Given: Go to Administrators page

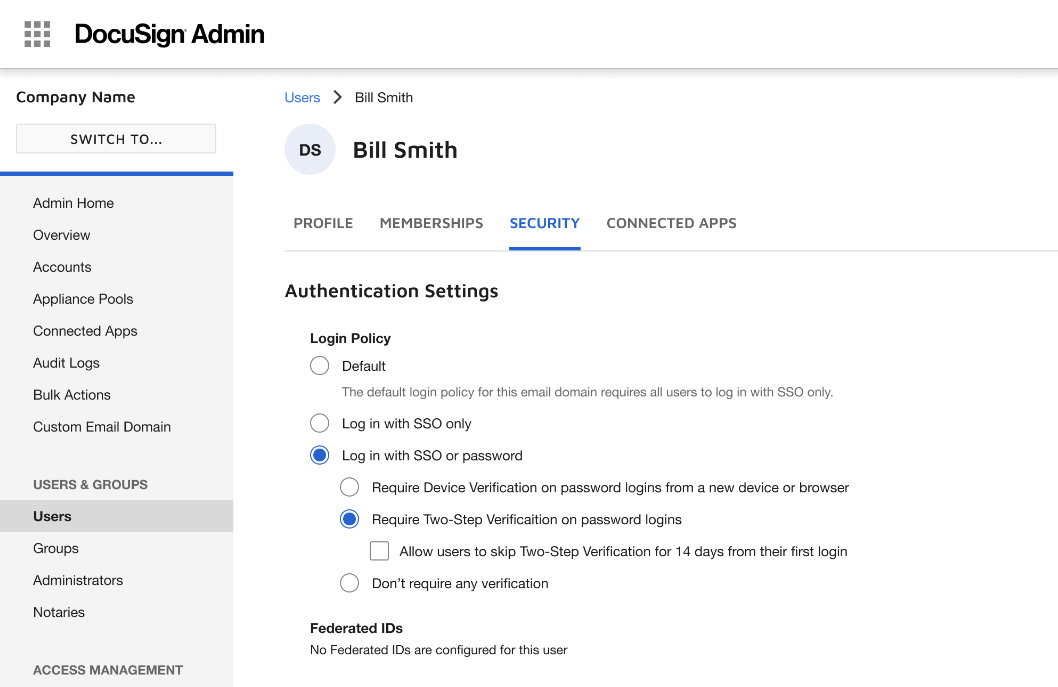Looking at the screenshot, I should pyautogui.click(x=78, y=580).
